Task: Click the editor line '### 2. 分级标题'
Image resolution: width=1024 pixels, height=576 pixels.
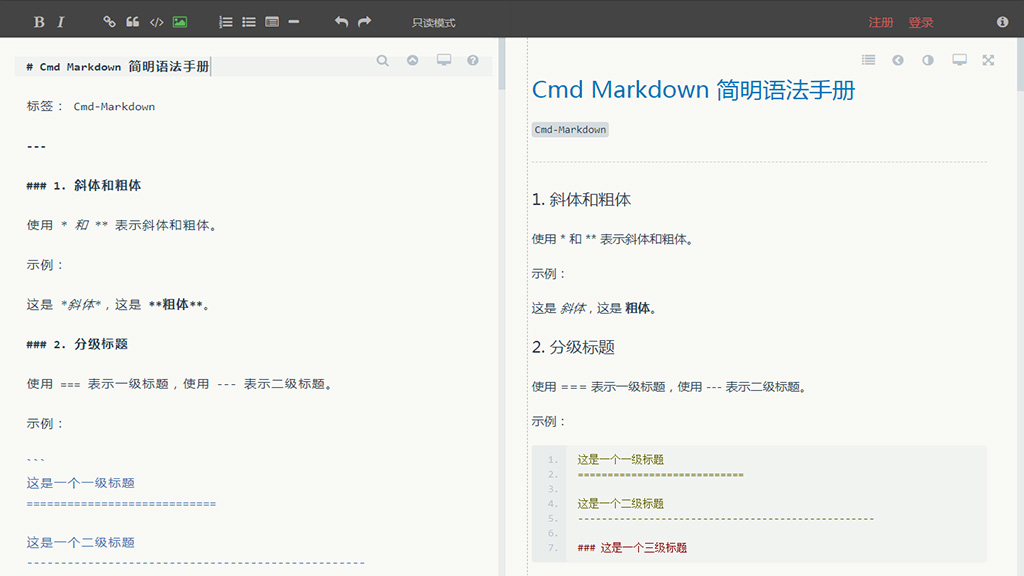Action: (77, 344)
